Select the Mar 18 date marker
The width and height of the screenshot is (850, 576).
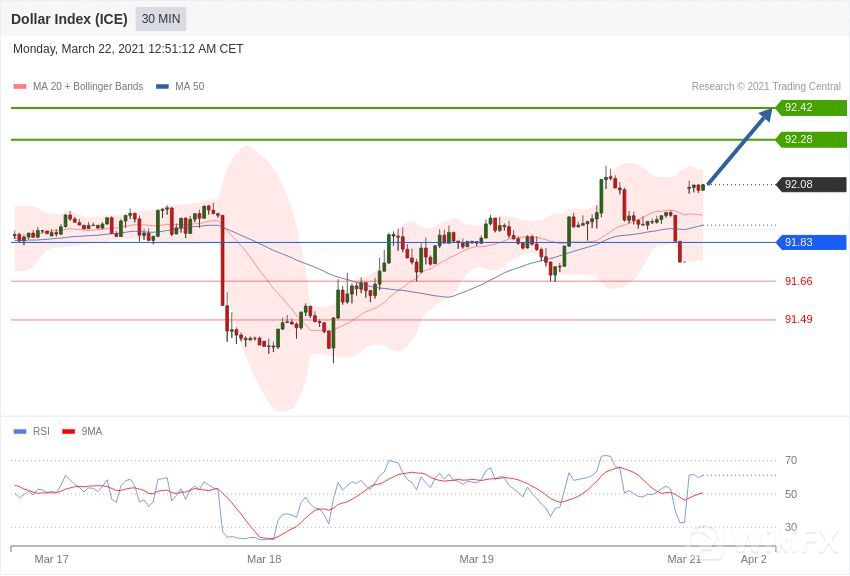[x=264, y=559]
